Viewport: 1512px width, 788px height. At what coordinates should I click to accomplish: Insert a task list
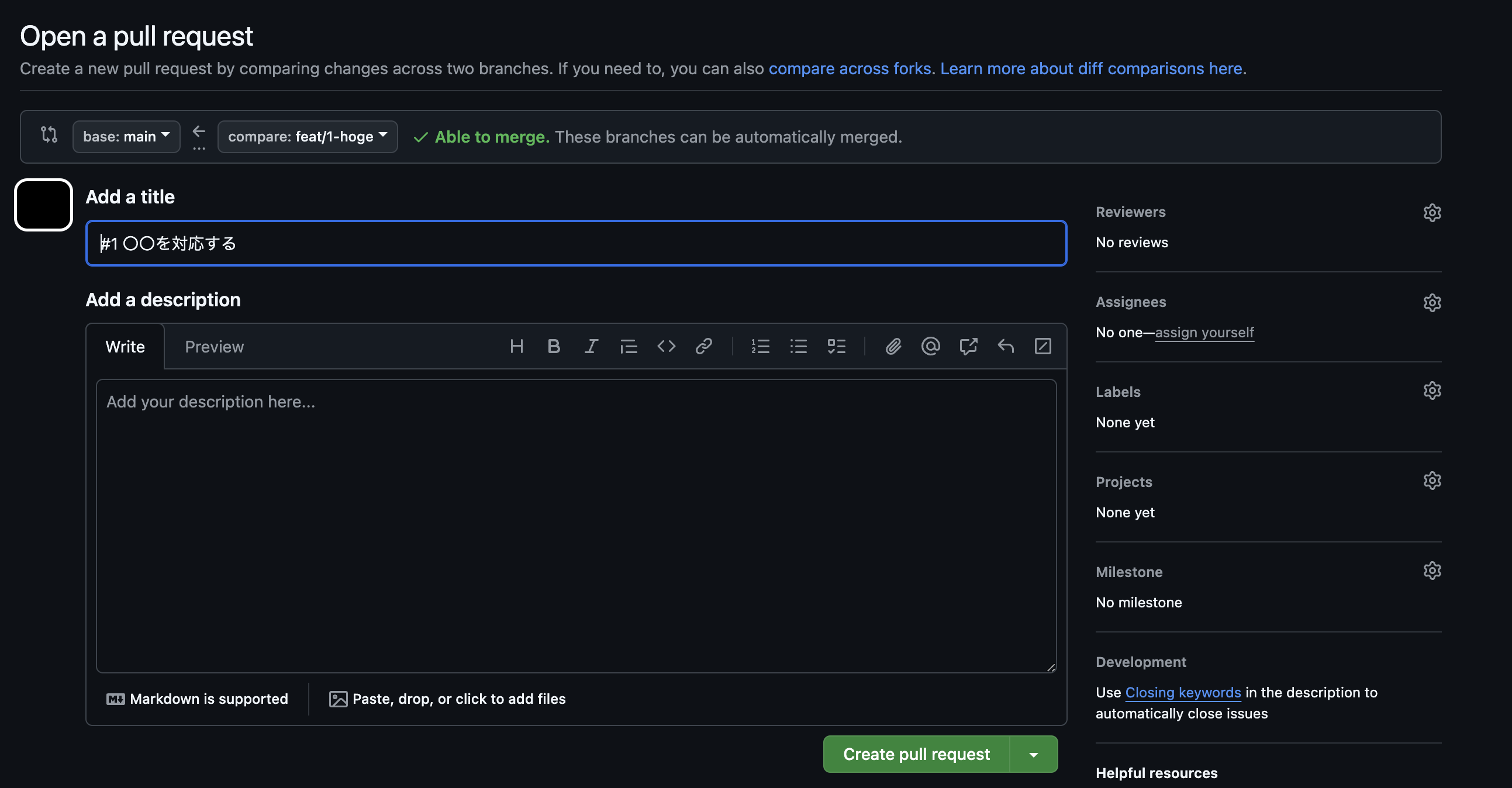point(837,346)
